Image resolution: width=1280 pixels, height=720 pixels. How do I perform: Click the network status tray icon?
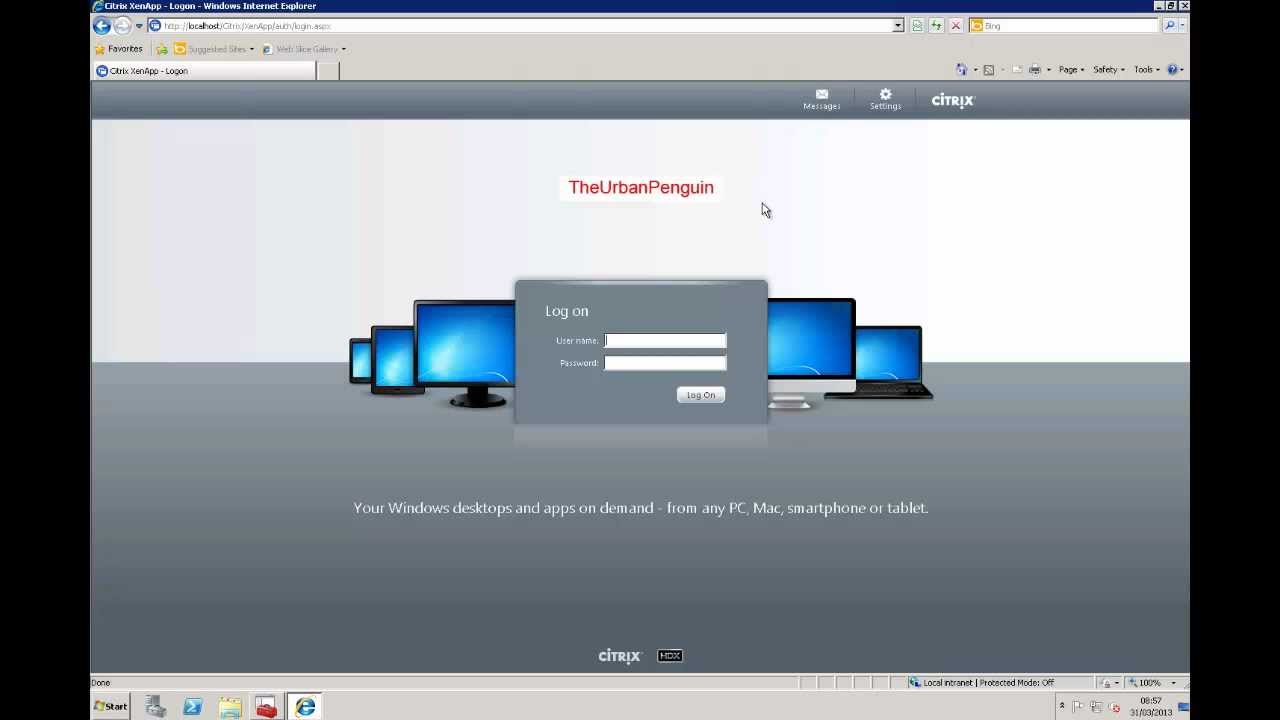coord(1097,707)
